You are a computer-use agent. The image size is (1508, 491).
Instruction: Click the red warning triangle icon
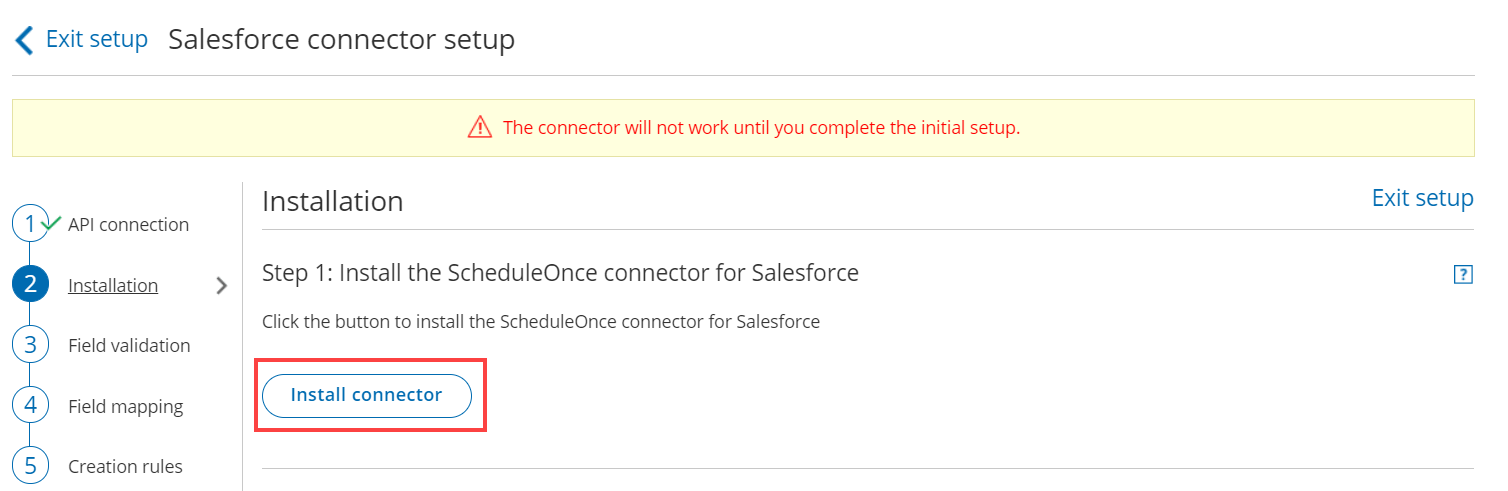480,128
